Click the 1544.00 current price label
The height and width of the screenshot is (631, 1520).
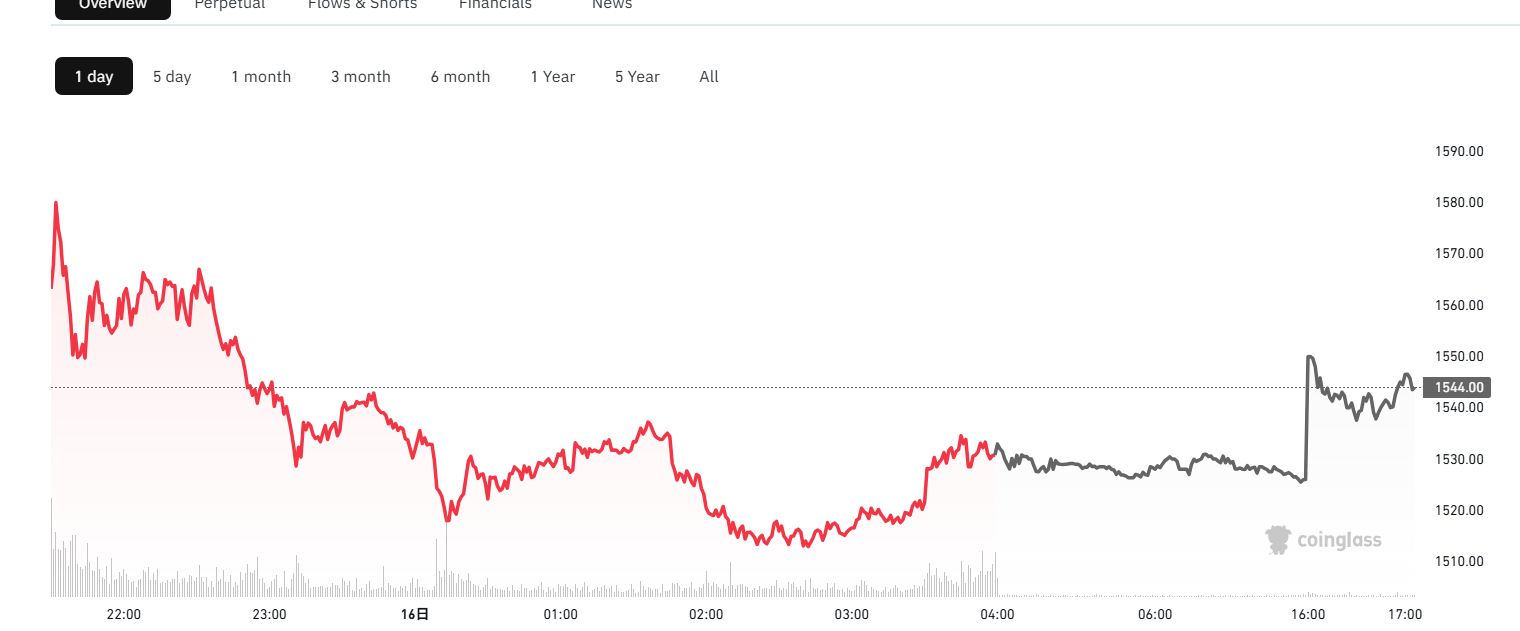(x=1462, y=387)
